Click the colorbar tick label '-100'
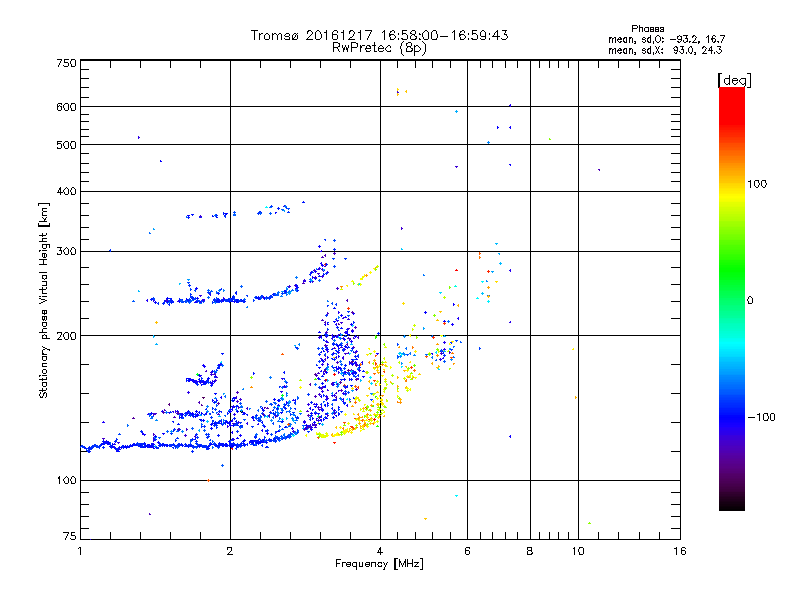This screenshot has width=800, height=600. pos(761,417)
